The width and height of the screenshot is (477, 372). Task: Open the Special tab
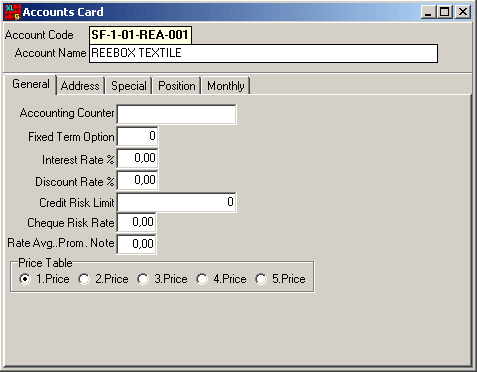[129, 86]
